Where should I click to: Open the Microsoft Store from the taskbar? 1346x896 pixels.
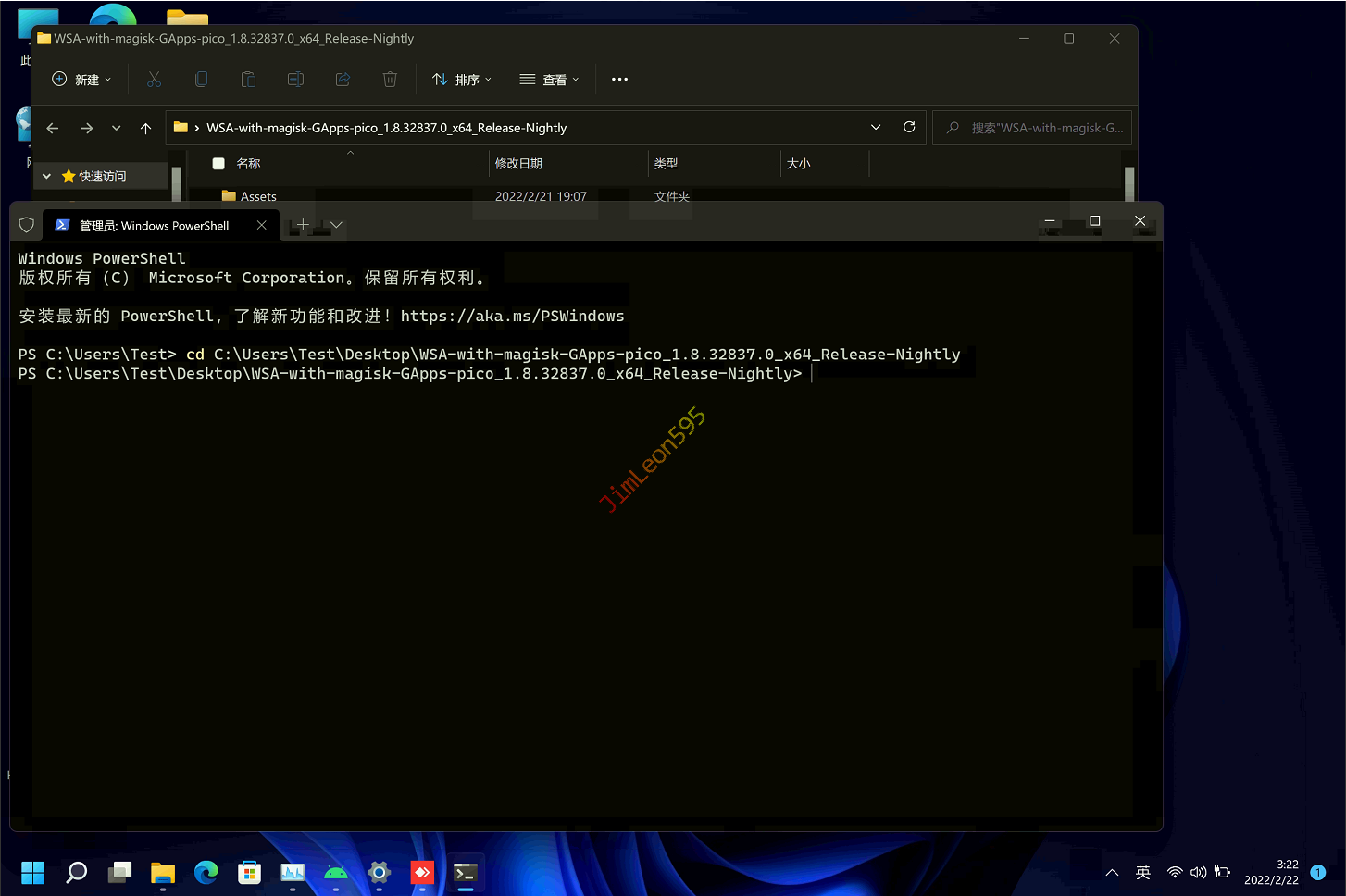[249, 872]
